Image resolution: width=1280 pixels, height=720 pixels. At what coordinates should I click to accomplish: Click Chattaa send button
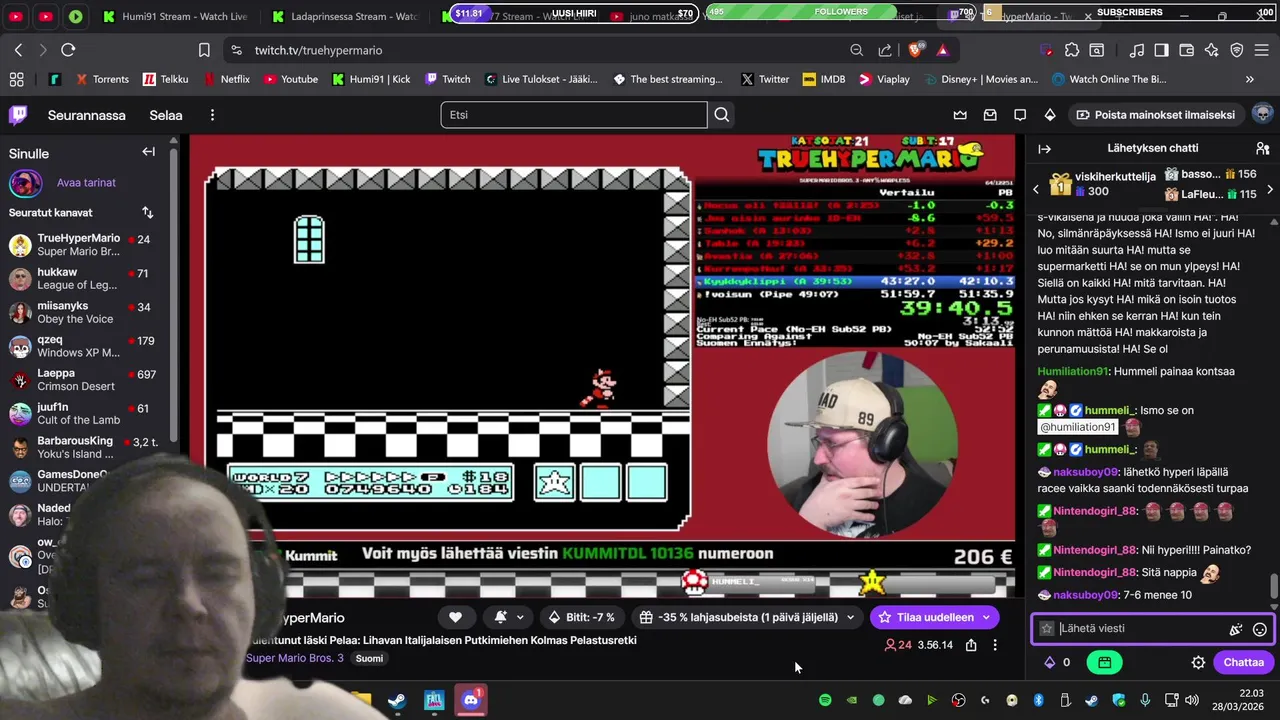(1243, 662)
